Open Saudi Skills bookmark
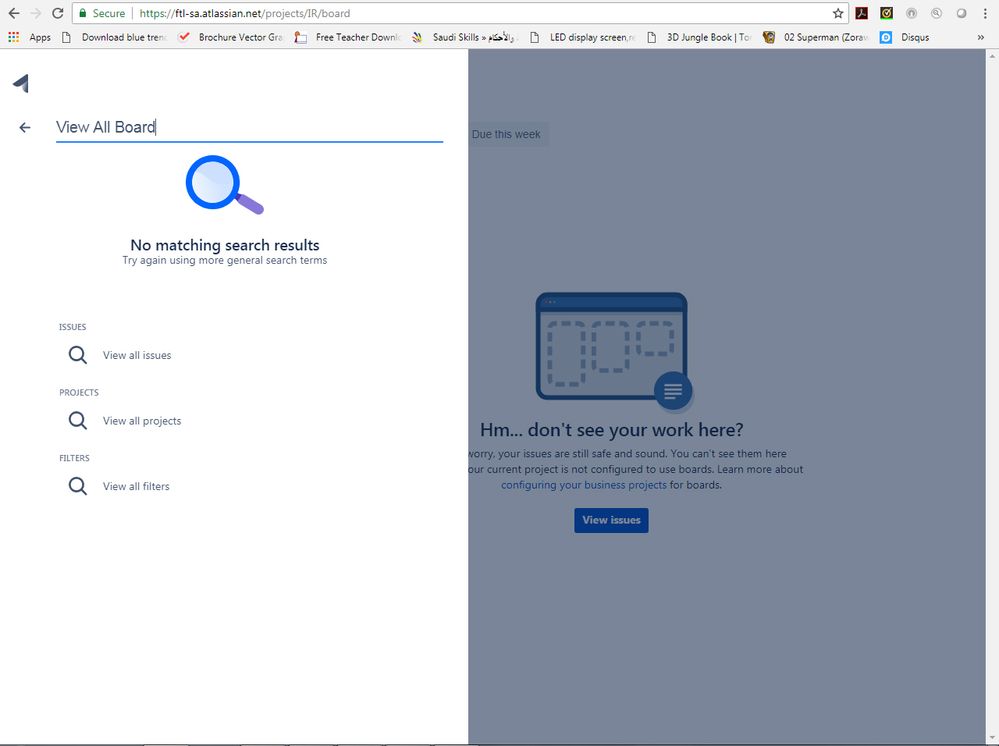 click(464, 38)
